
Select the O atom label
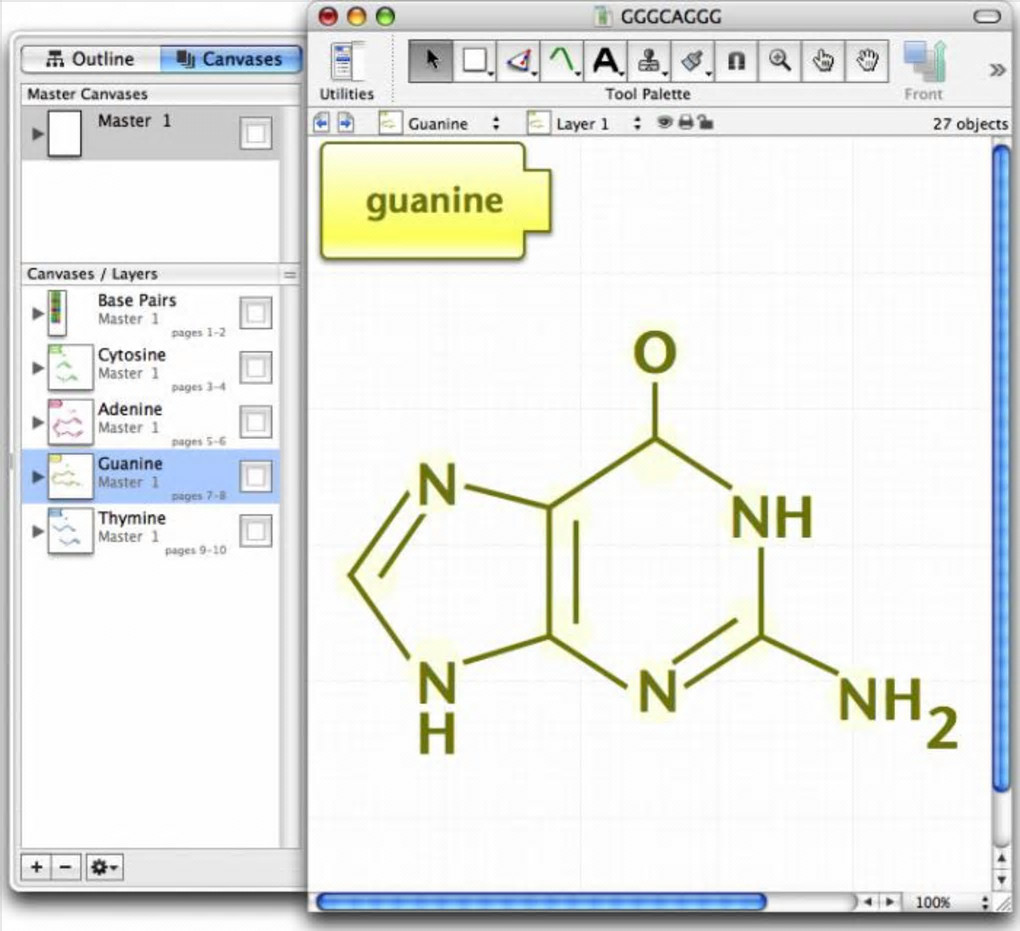[x=655, y=352]
